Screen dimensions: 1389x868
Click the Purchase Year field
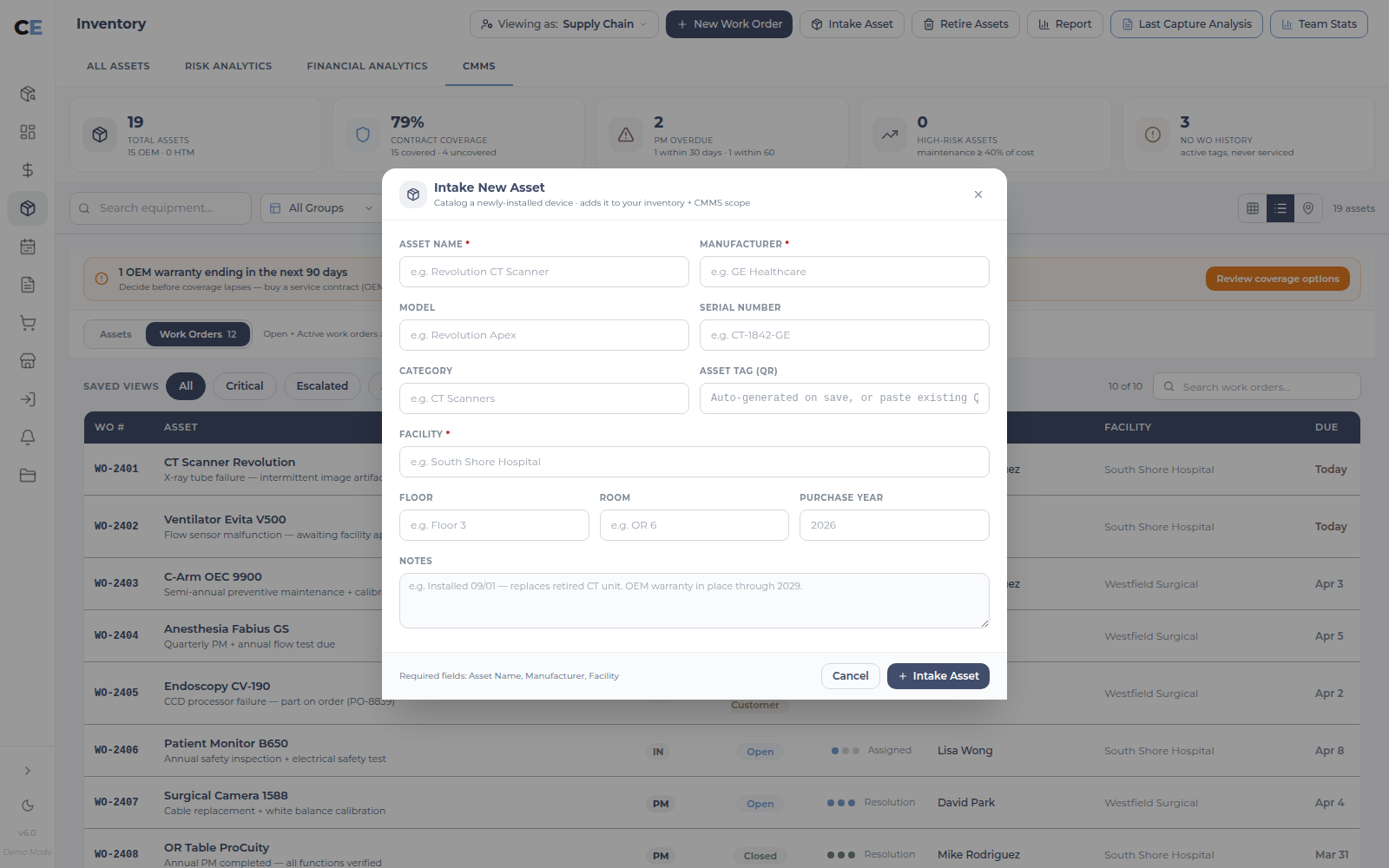(x=894, y=525)
